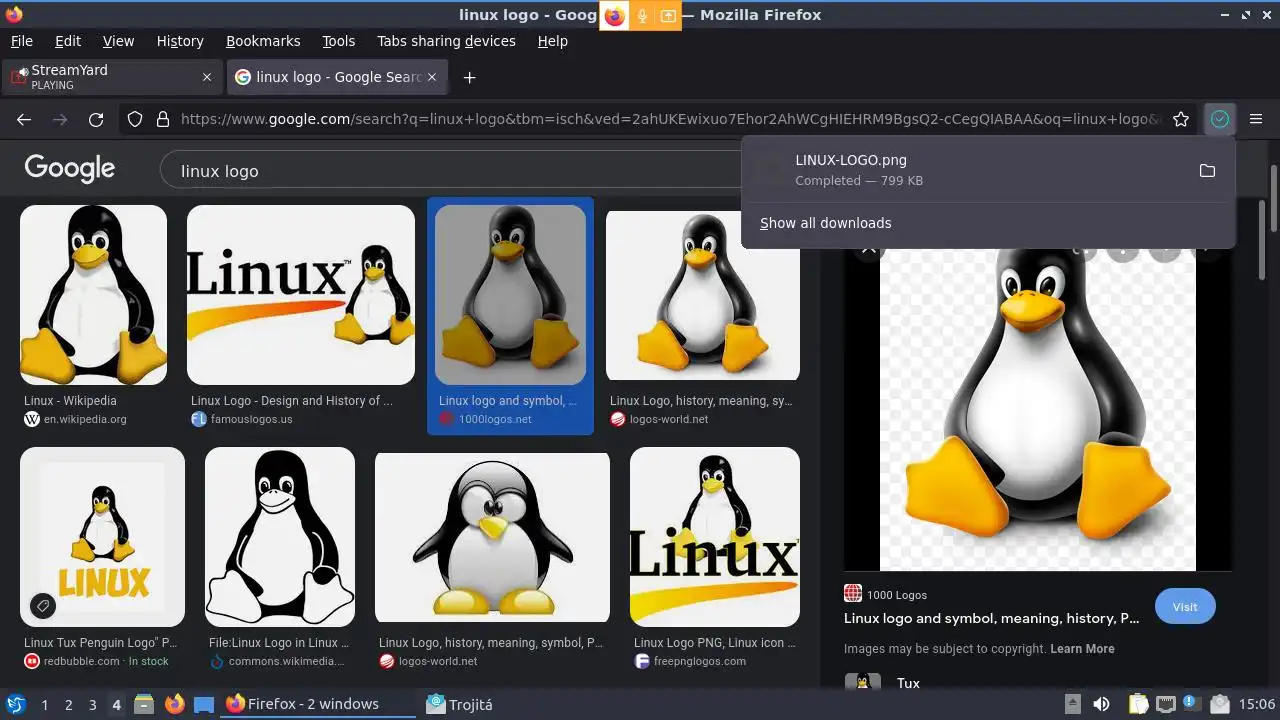Select the black-and-white wikimedia Tux thumbnail
The image size is (1280, 720).
(280, 537)
